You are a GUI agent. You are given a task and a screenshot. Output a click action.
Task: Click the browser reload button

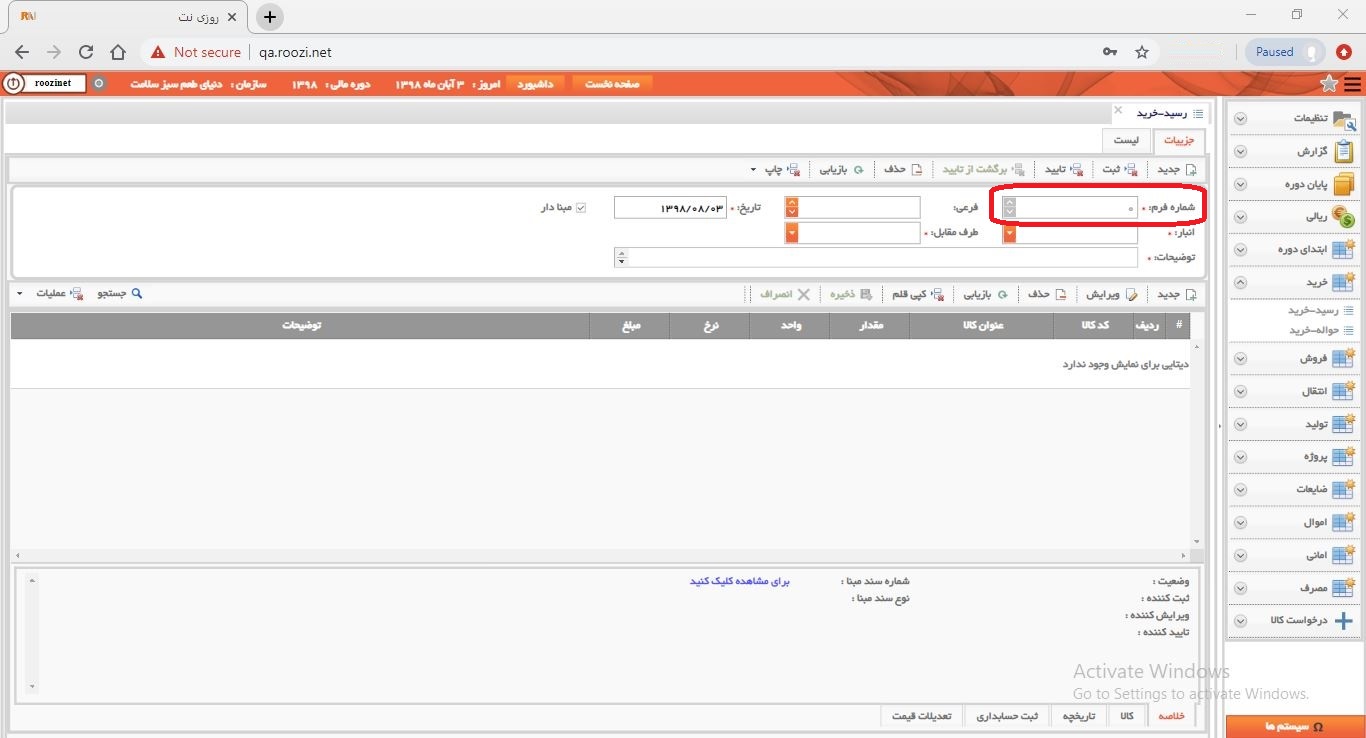(x=86, y=52)
